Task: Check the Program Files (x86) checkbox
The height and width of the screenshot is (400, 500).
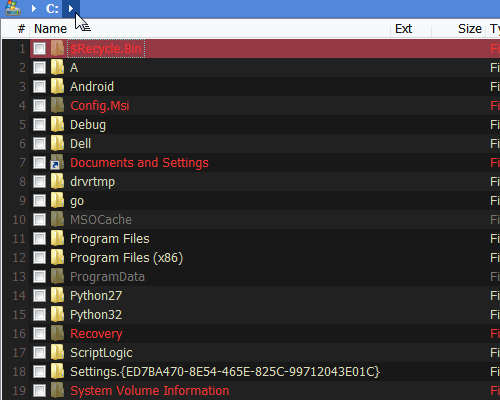Action: pyautogui.click(x=39, y=258)
